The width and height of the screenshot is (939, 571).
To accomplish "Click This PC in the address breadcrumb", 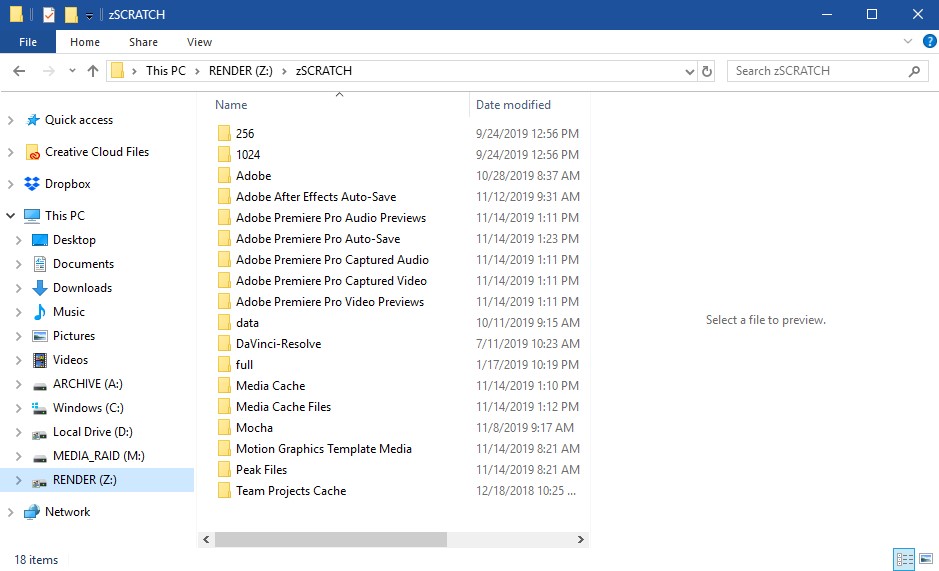I will click(166, 71).
